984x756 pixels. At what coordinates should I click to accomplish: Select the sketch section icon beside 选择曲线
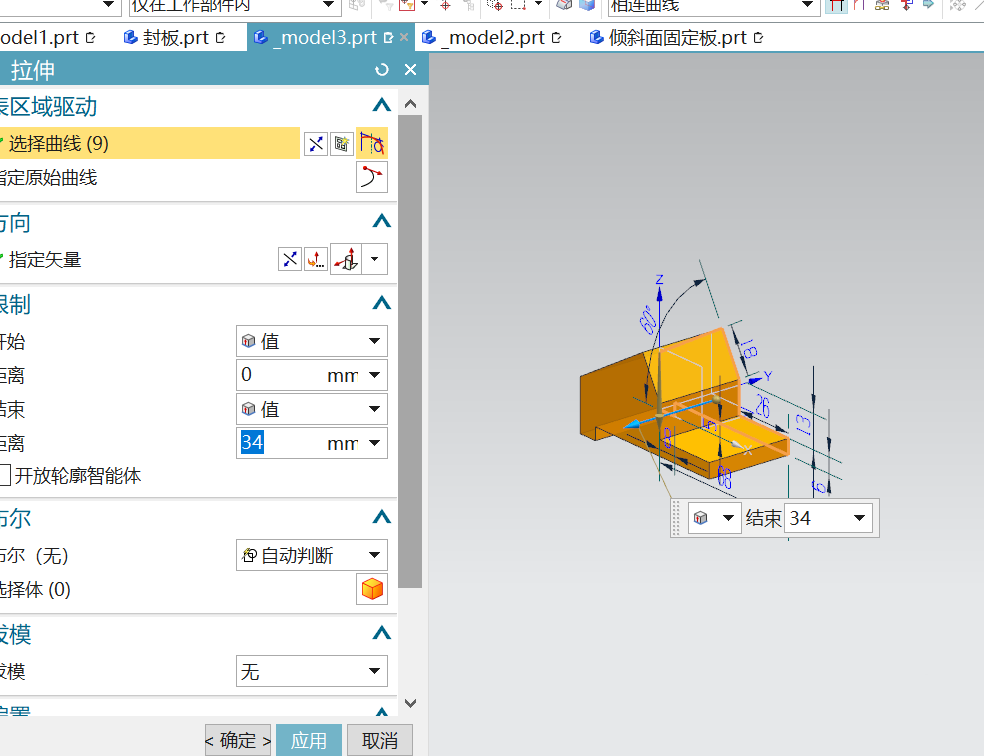click(342, 143)
